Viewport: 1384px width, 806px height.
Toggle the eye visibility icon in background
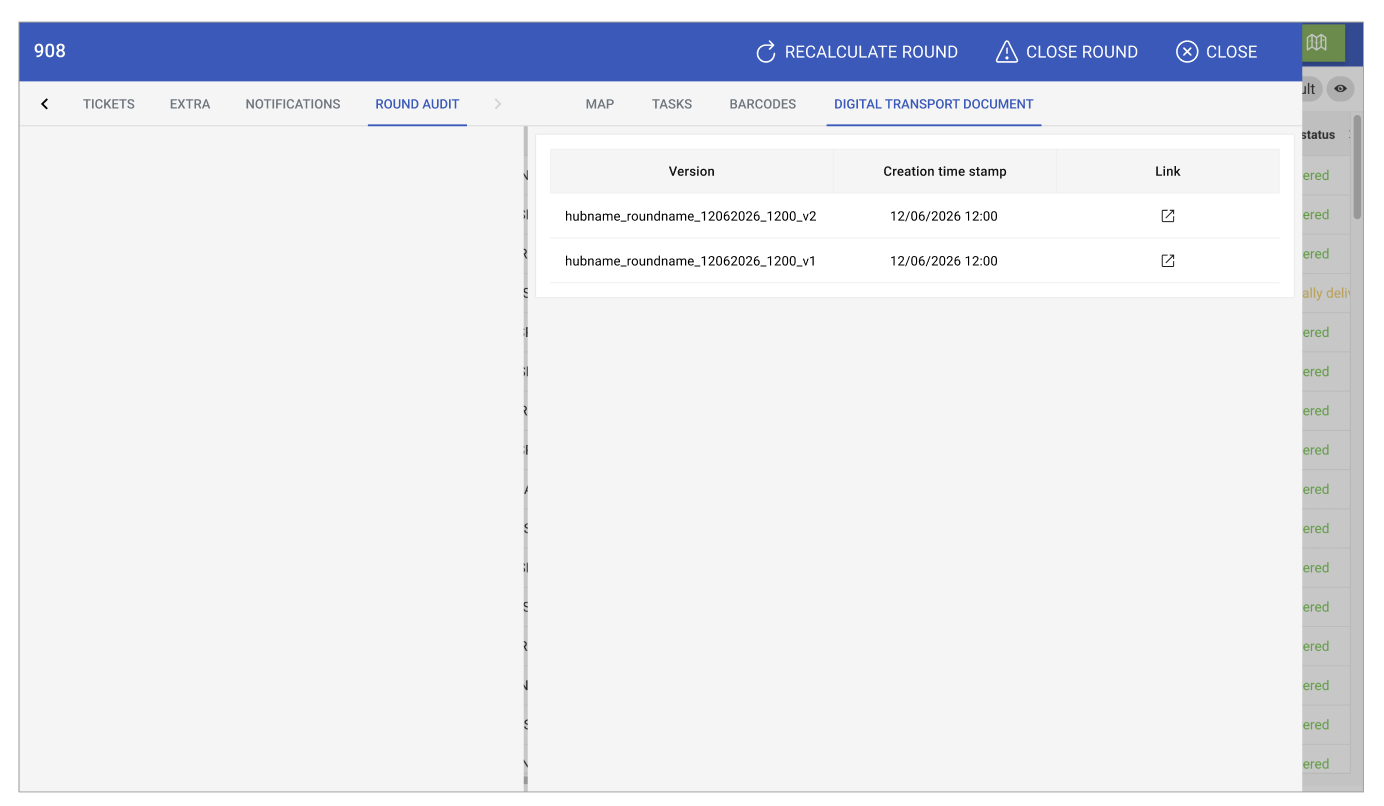(x=1340, y=89)
